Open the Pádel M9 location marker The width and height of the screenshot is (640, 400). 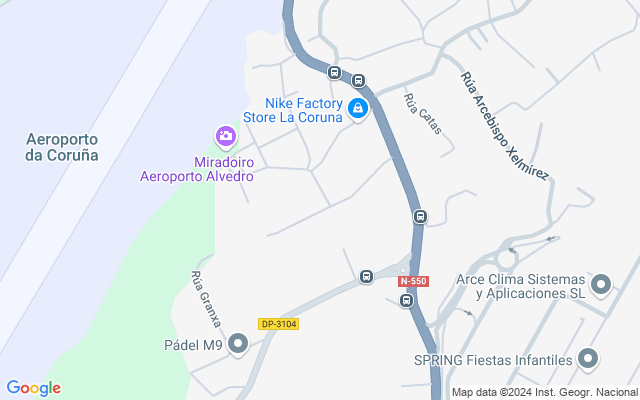pos(238,344)
